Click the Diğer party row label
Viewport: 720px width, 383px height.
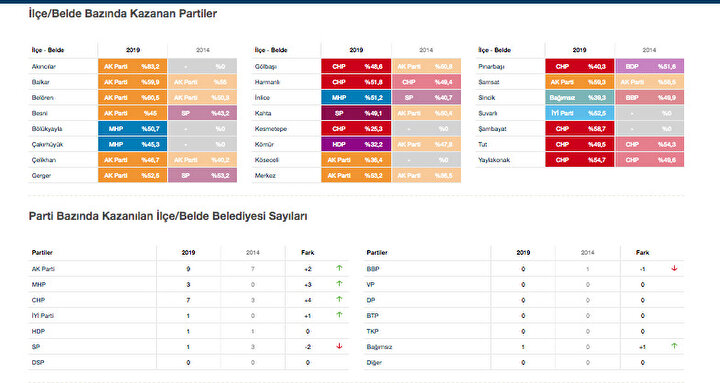coord(374,363)
